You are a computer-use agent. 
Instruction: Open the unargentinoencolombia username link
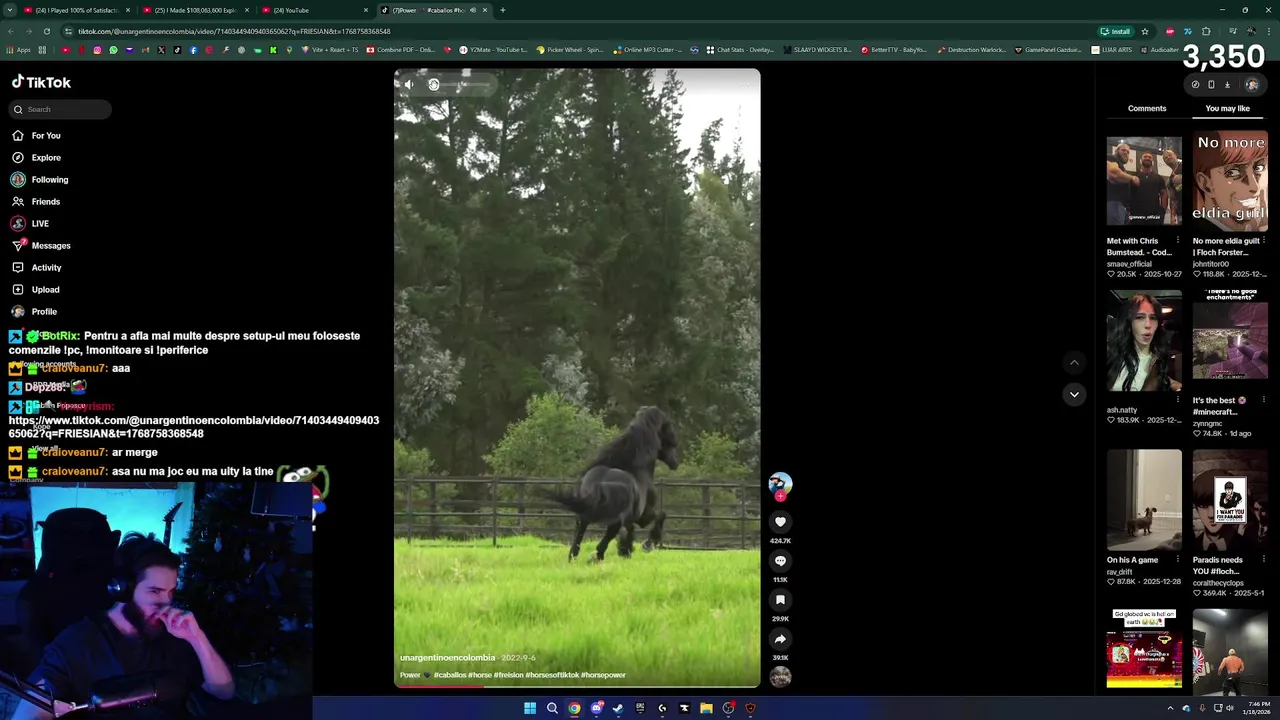point(447,658)
